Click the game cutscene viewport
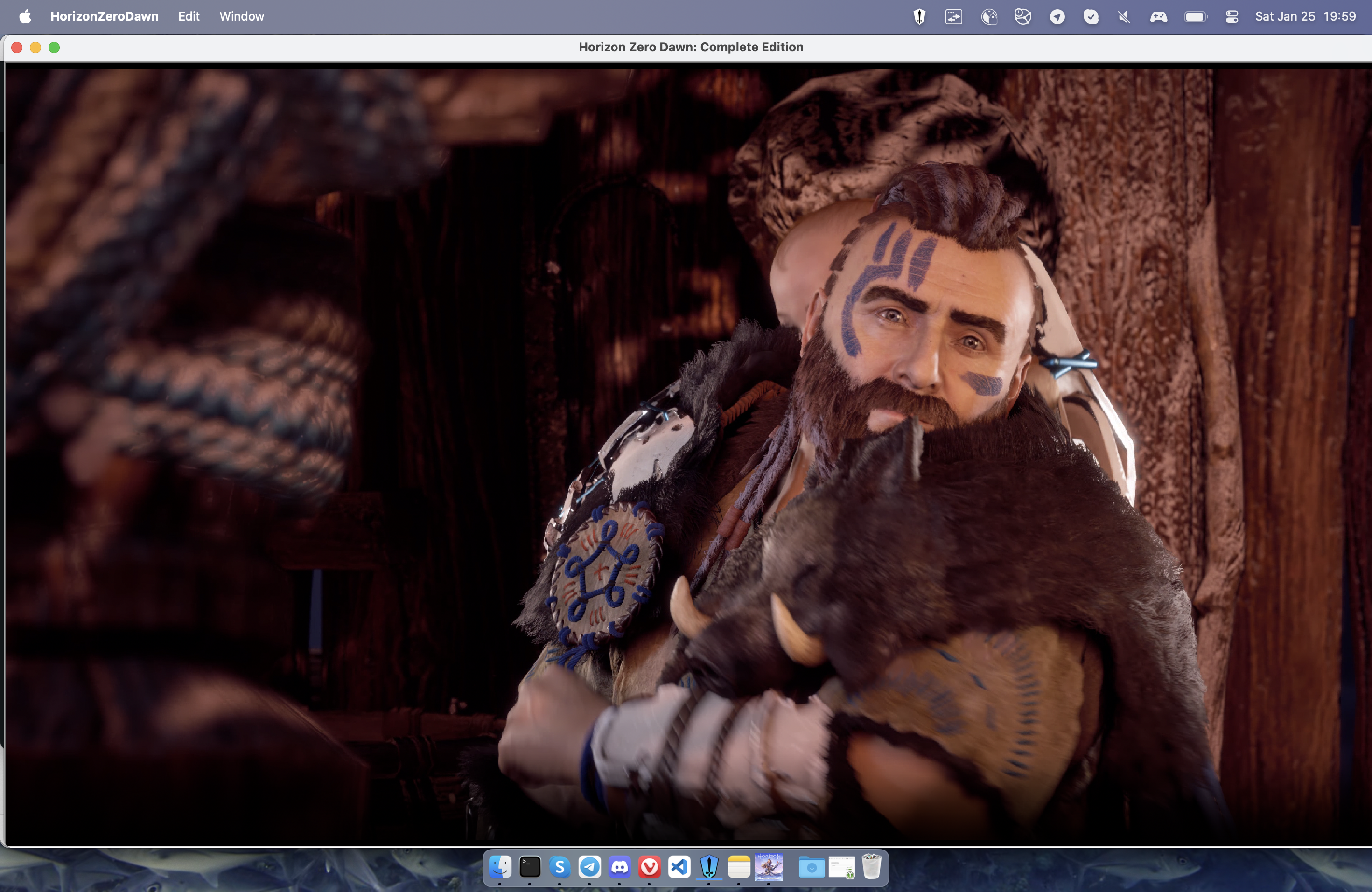1372x892 pixels. 688,454
